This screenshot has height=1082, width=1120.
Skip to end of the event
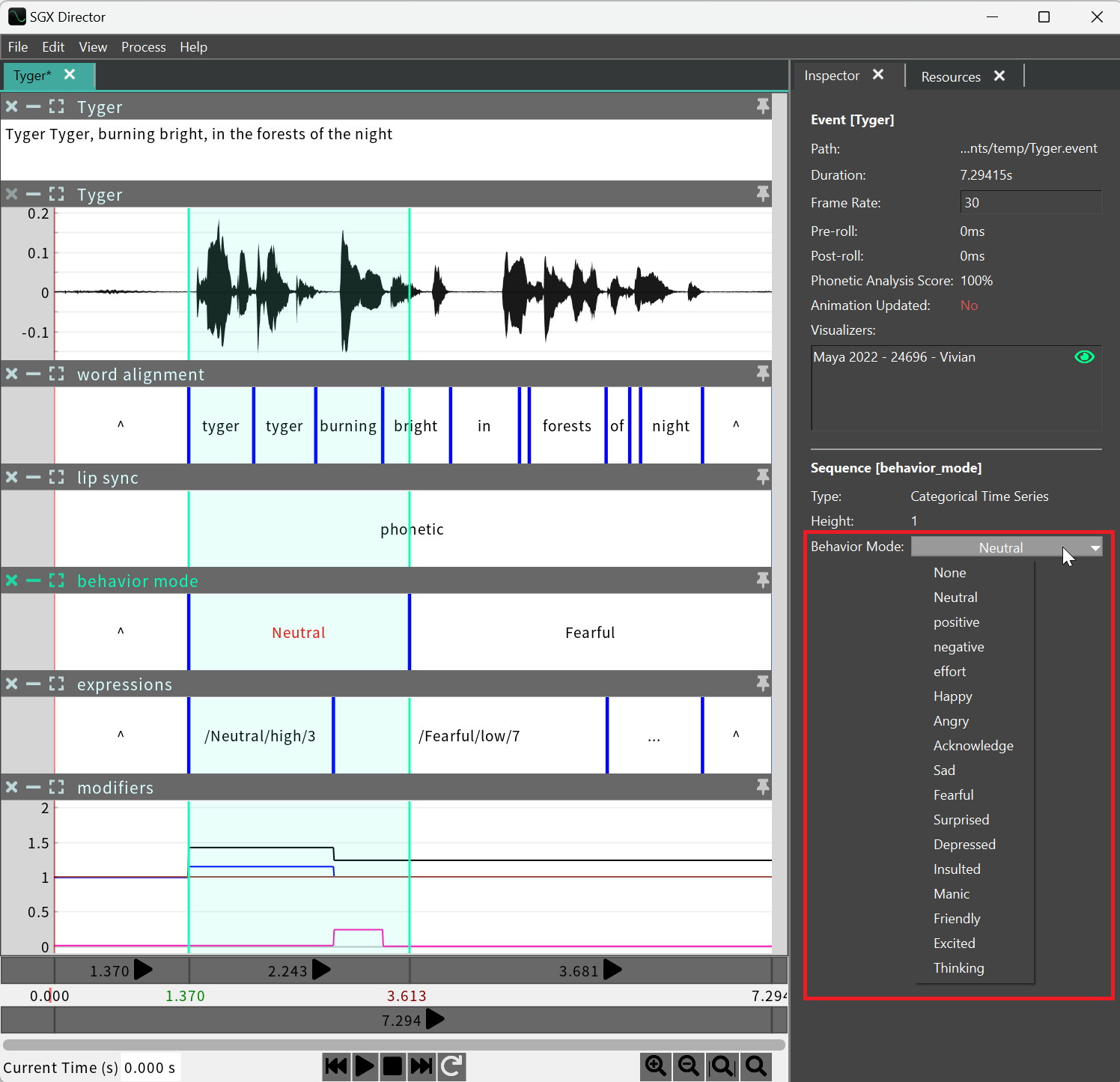pos(421,1066)
